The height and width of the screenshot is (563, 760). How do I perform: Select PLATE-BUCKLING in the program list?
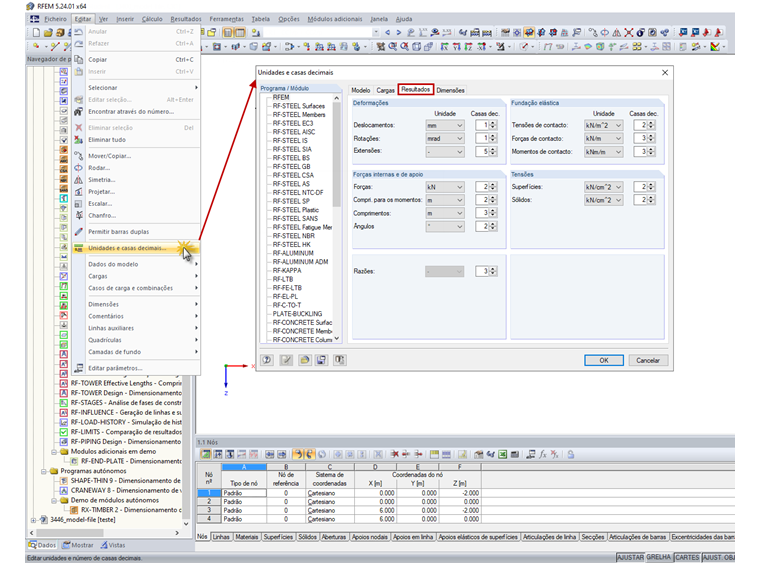297,314
